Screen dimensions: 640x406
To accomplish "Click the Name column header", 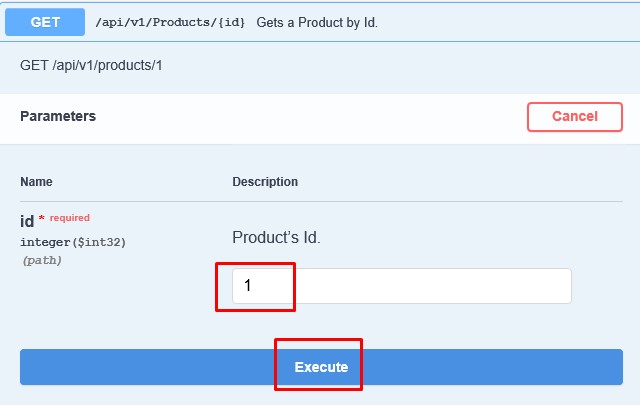I will point(36,182).
